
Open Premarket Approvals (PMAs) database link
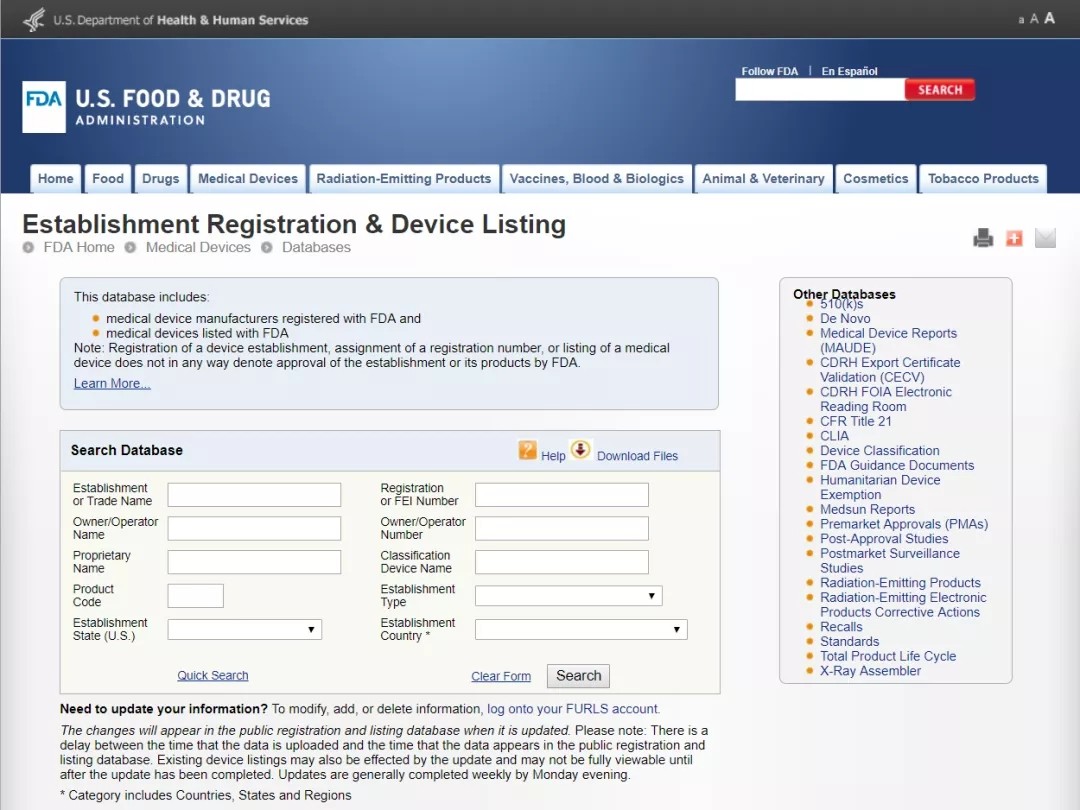(903, 524)
